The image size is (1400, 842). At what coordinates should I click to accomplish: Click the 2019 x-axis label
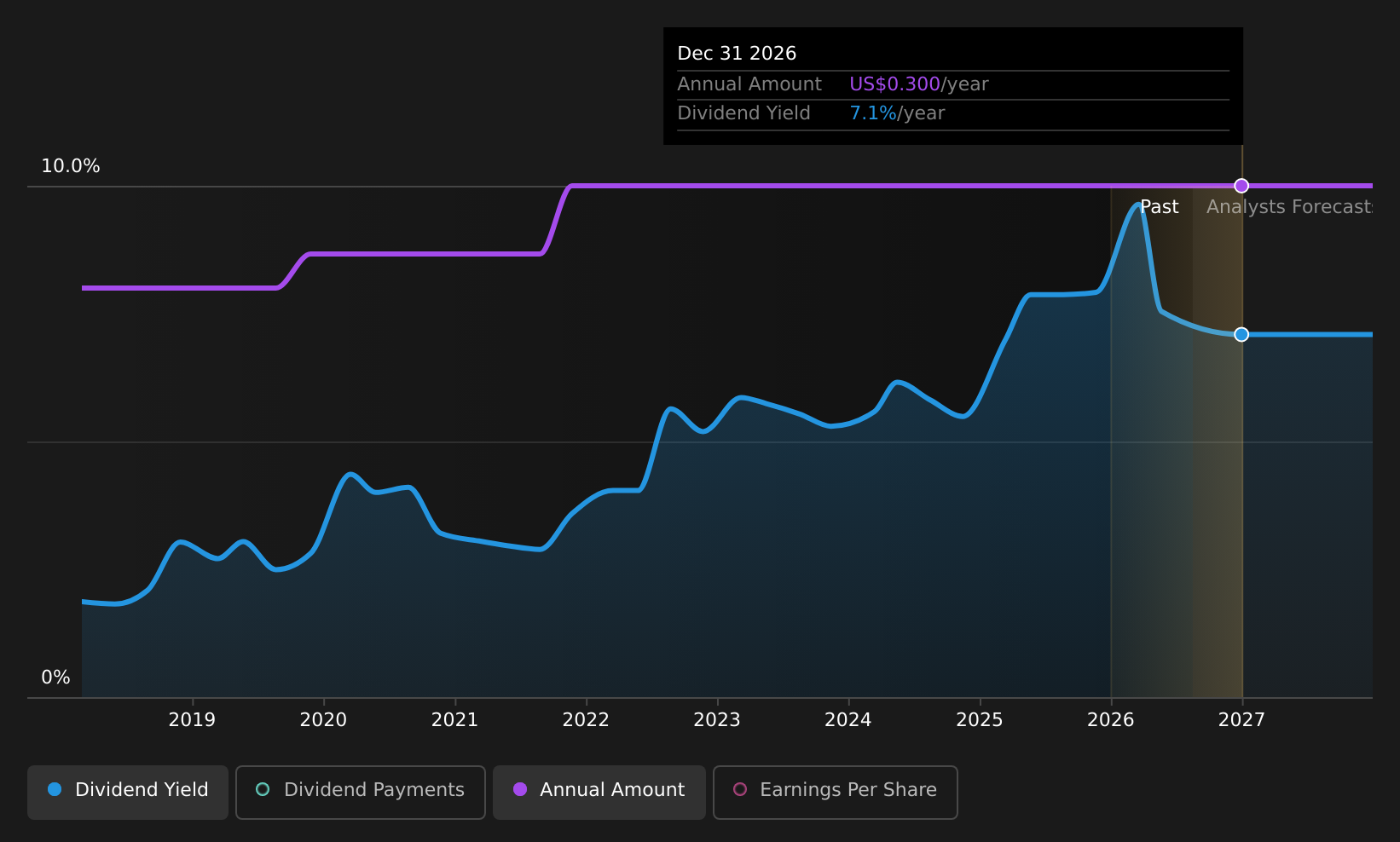point(192,720)
